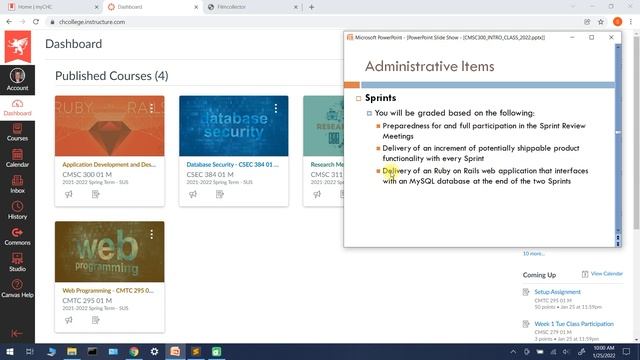Collapse the Canvas navigation sidebar arrow
Viewport: 640px width, 360px height.
point(17,333)
